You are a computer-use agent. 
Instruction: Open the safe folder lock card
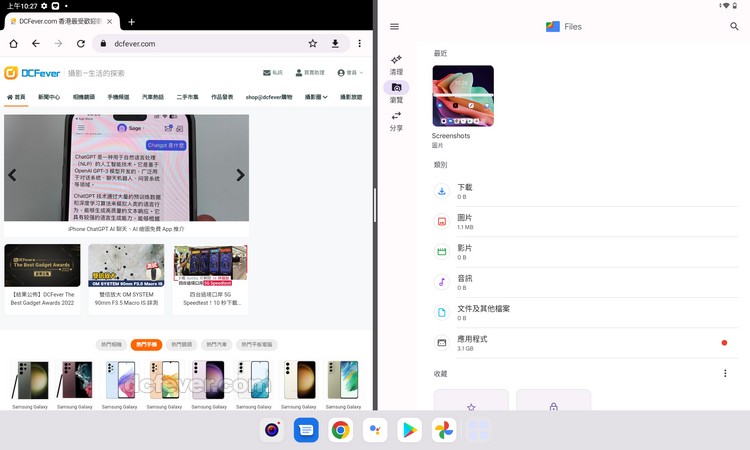[x=553, y=400]
